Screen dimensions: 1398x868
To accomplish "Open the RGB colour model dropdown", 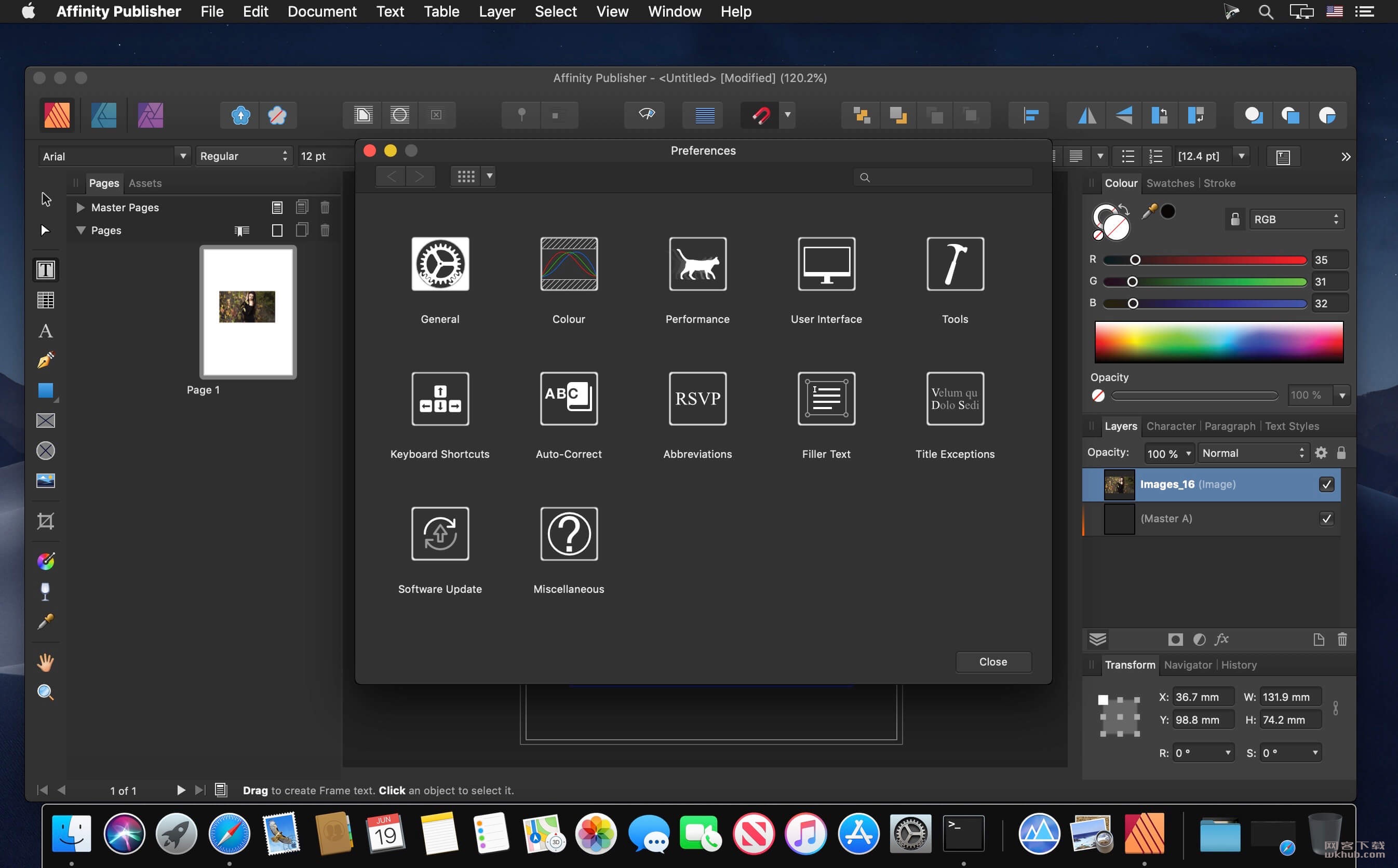I will click(1296, 219).
